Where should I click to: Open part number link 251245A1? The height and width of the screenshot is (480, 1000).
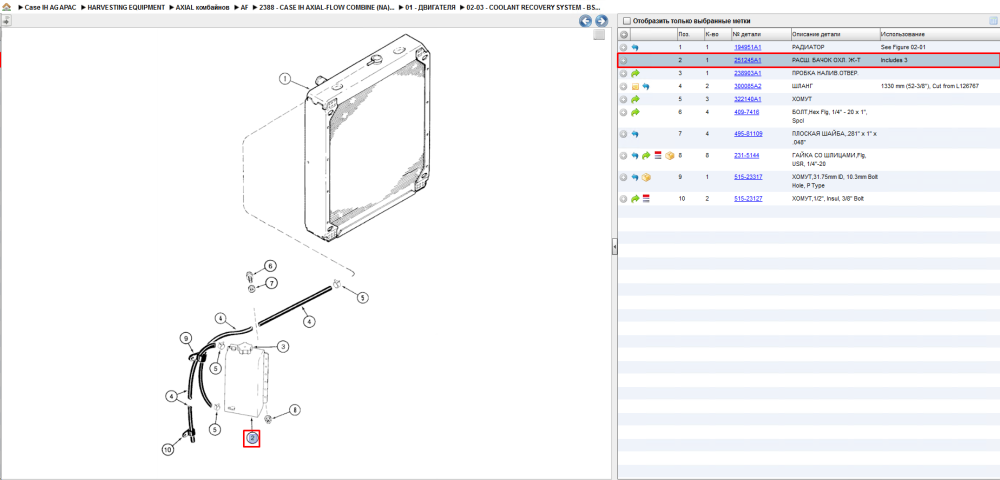click(747, 61)
